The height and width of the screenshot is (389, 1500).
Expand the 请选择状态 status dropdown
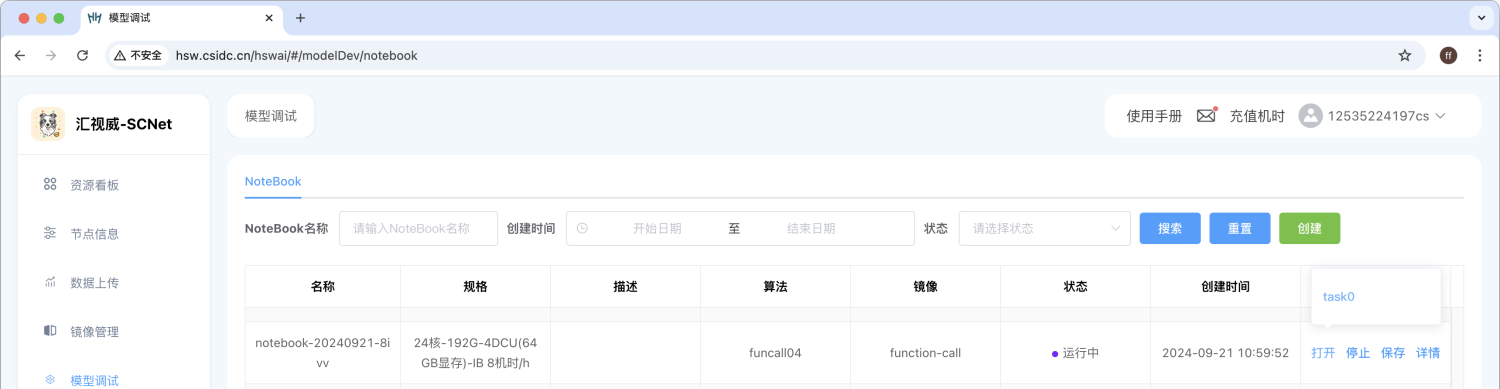tap(1045, 228)
